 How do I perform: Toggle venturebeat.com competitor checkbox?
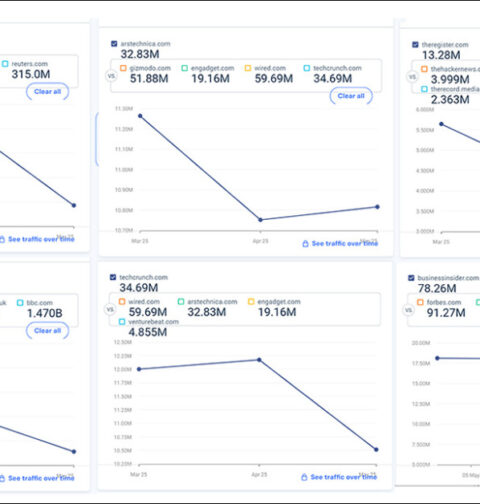122,322
